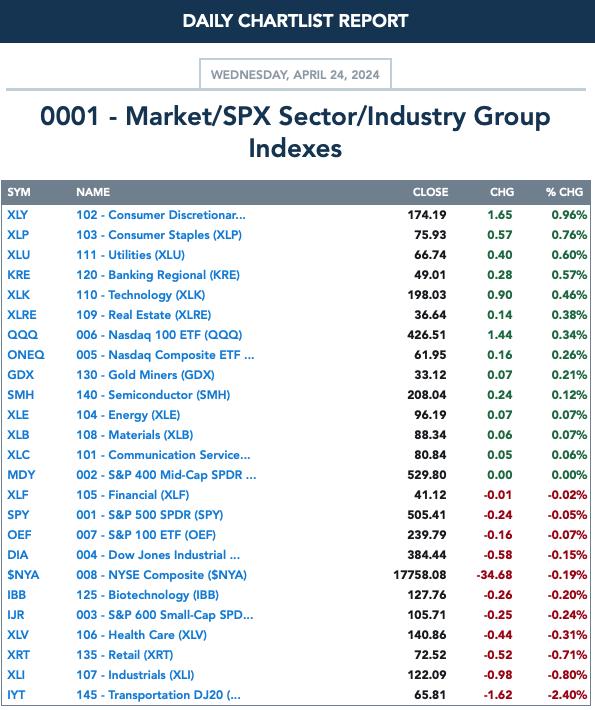Open 104 - Energy (XLE) link
Image resolution: width=595 pixels, height=710 pixels.
coord(128,415)
